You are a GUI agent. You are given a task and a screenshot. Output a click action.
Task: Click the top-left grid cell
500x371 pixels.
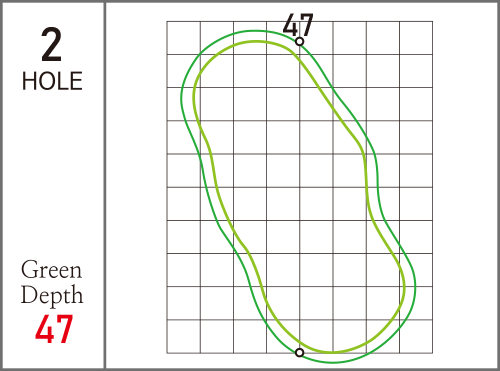point(183,38)
